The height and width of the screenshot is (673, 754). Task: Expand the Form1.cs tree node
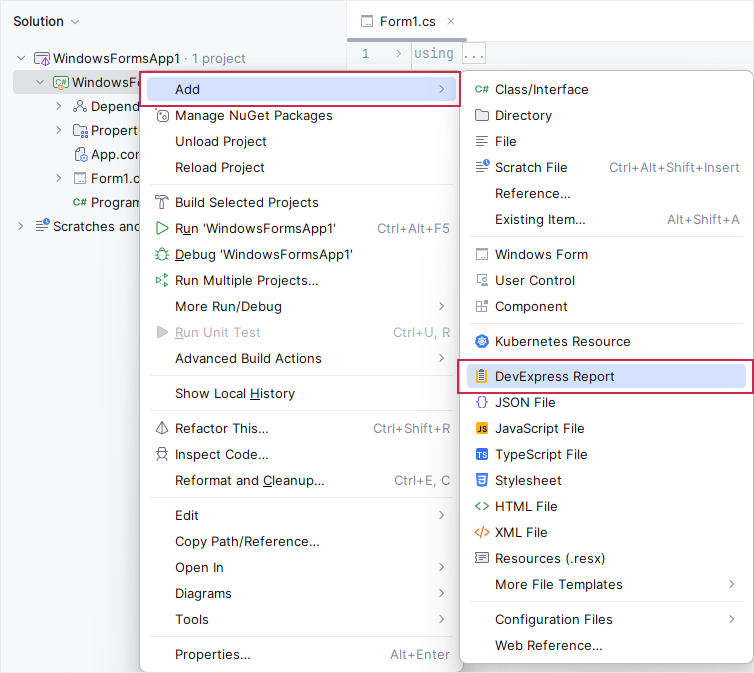pyautogui.click(x=59, y=178)
